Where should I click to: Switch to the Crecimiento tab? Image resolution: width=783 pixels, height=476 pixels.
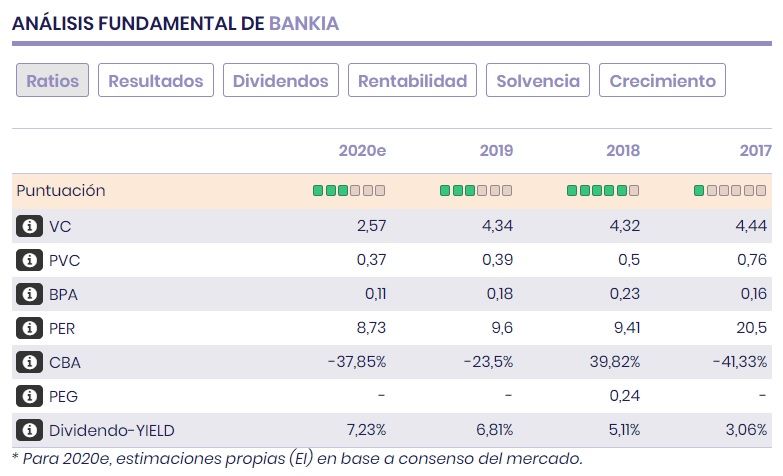coord(662,81)
